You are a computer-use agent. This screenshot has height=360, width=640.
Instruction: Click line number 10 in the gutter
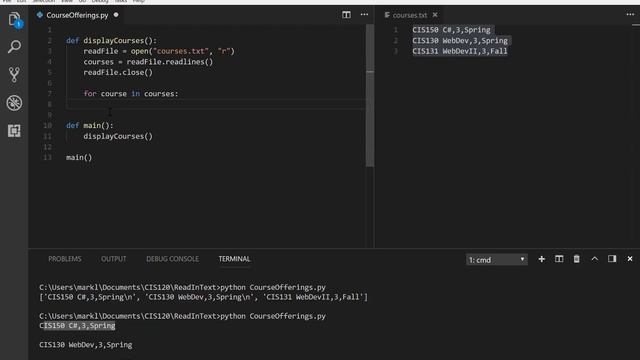(47, 125)
